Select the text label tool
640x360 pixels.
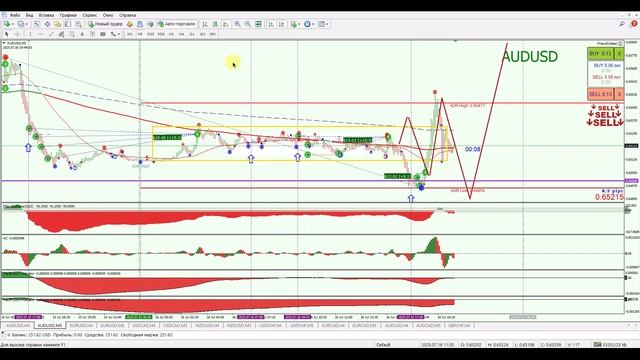click(x=92, y=34)
